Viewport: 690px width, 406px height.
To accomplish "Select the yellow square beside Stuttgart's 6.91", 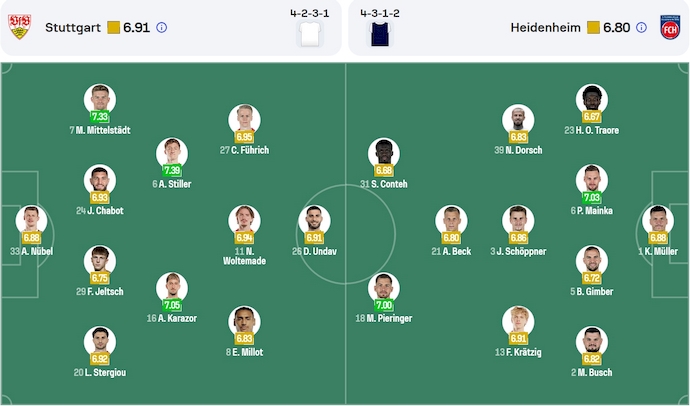I will (113, 28).
